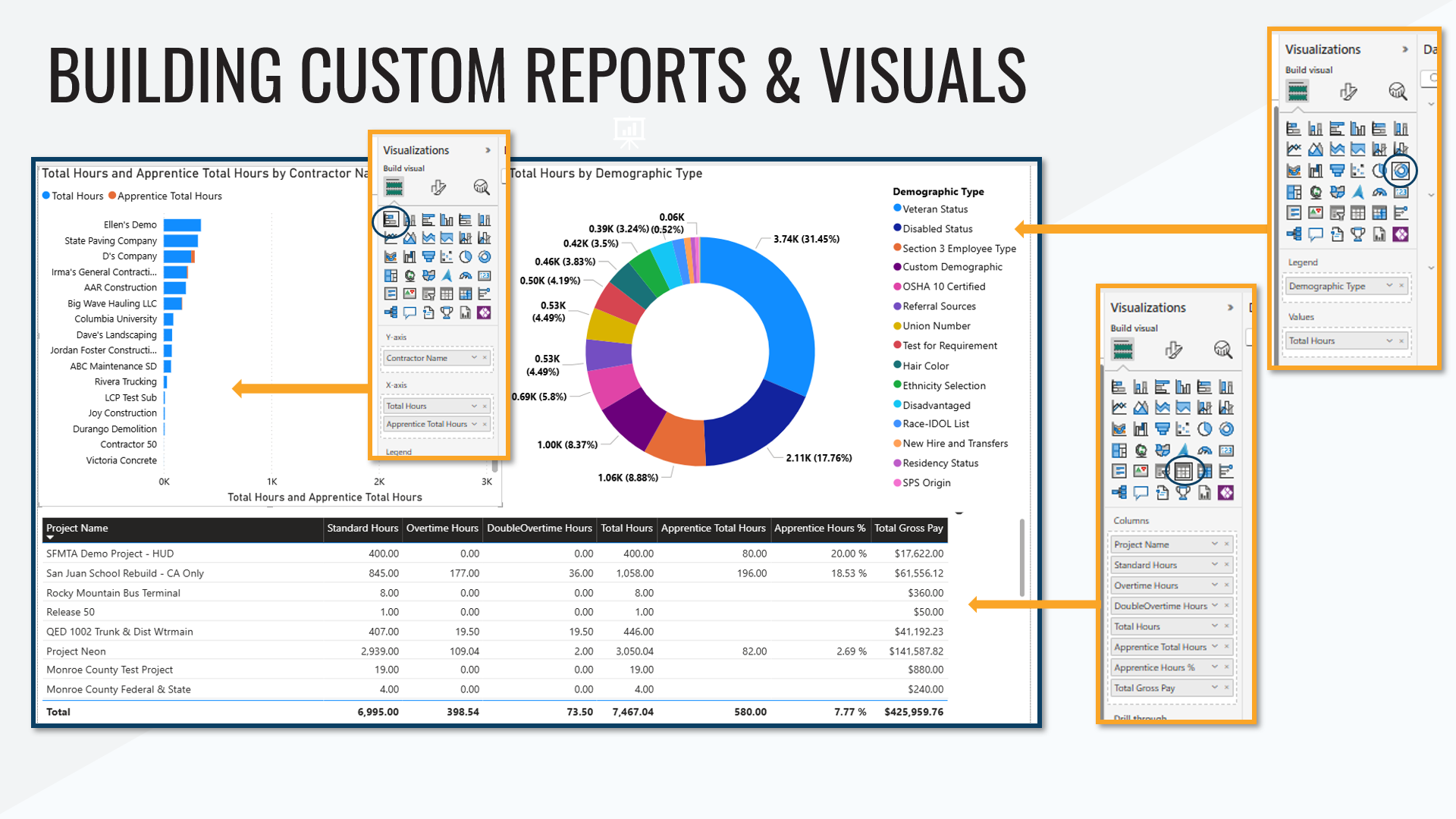Viewport: 1456px width, 819px height.
Task: Open Analytics magnifier icon in Y-axis panel
Action: [481, 187]
